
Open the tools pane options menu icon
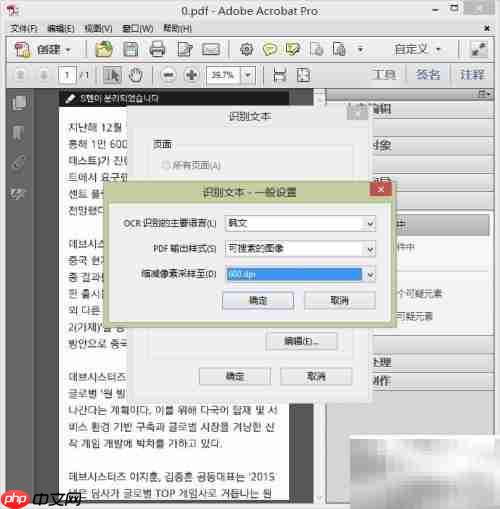[x=483, y=94]
